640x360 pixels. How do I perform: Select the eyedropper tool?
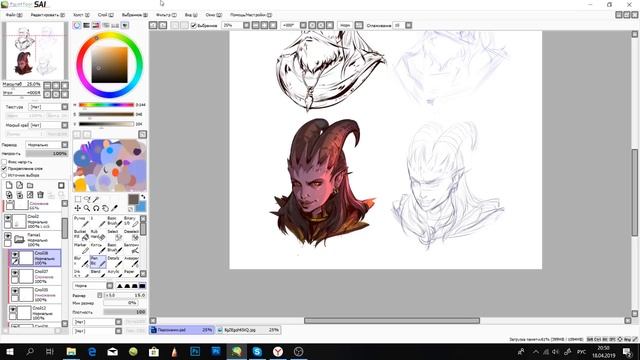tap(114, 208)
